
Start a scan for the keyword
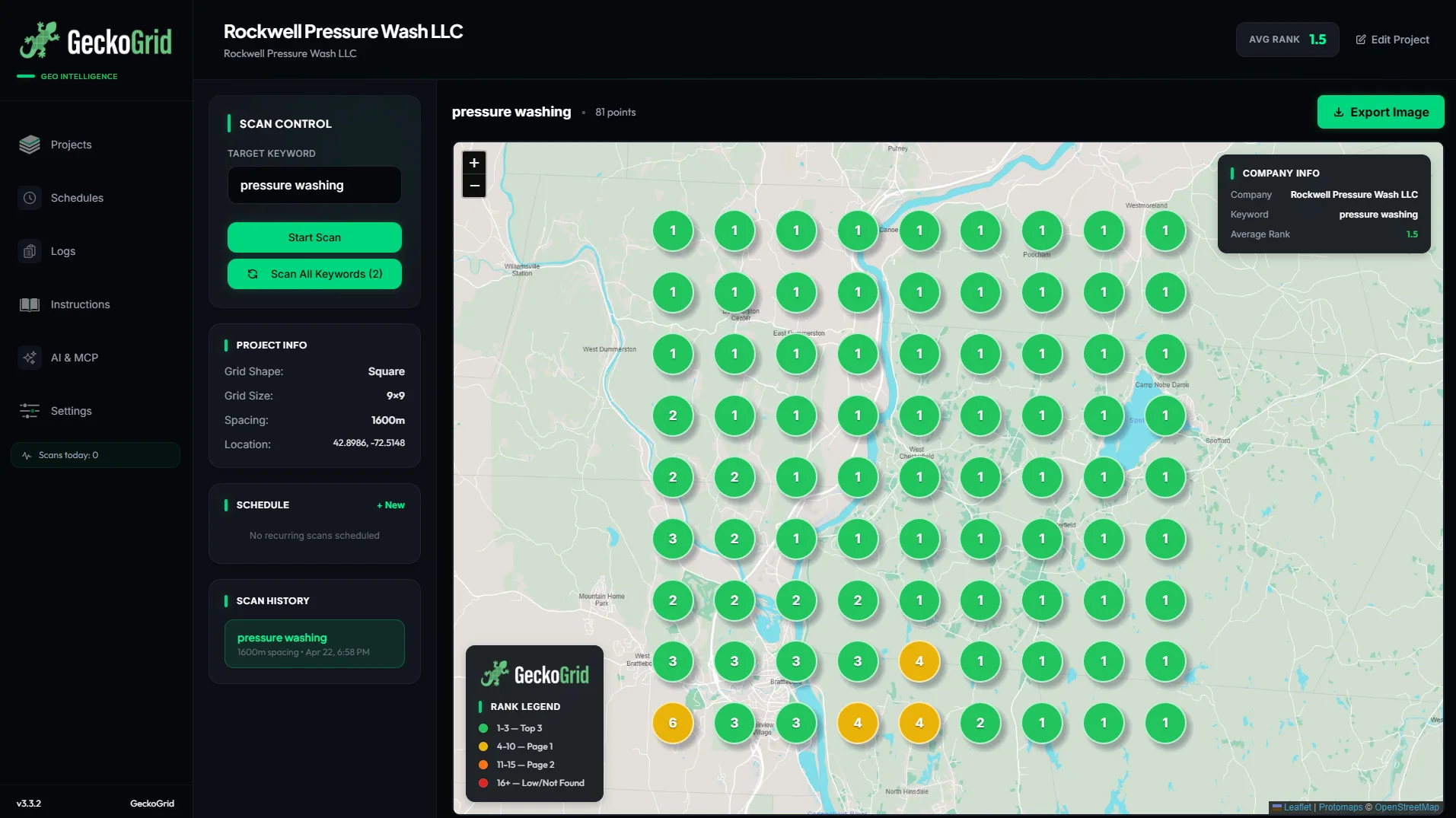(x=314, y=237)
